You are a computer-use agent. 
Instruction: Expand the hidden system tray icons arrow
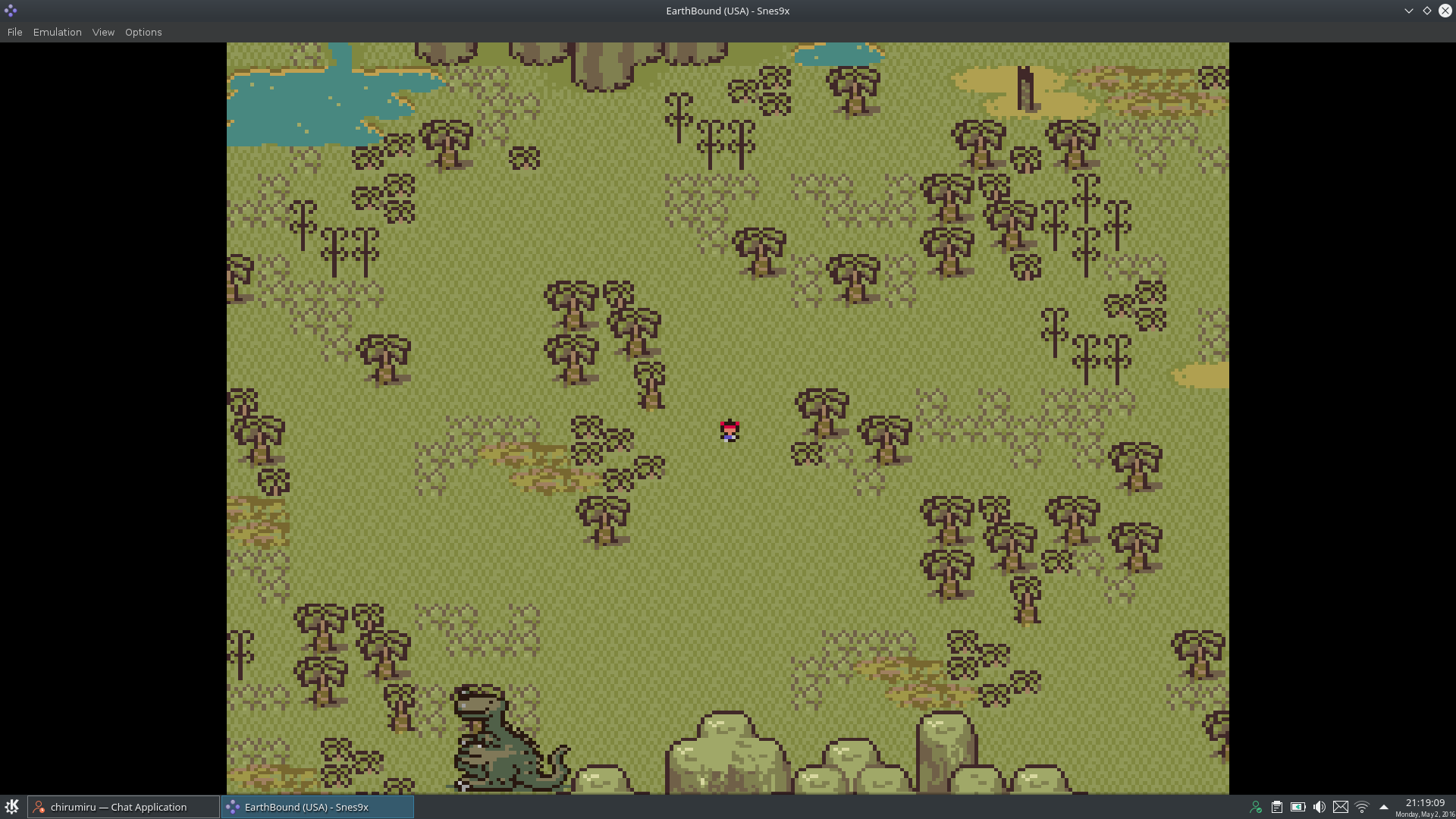tap(1384, 807)
